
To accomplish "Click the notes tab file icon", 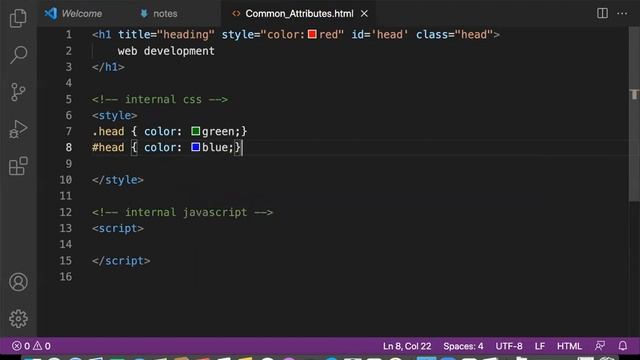I will coord(144,13).
